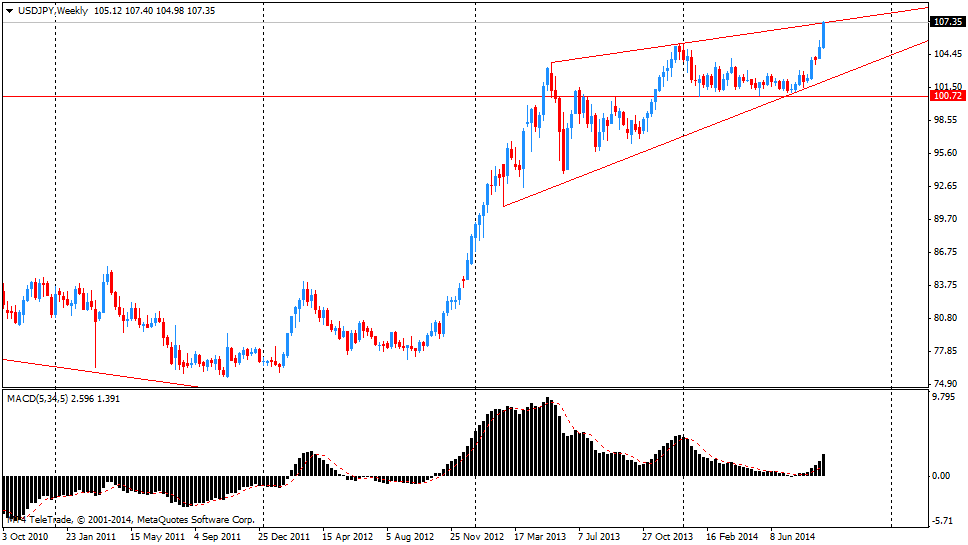Click the last MACD histogram bar

click(824, 465)
